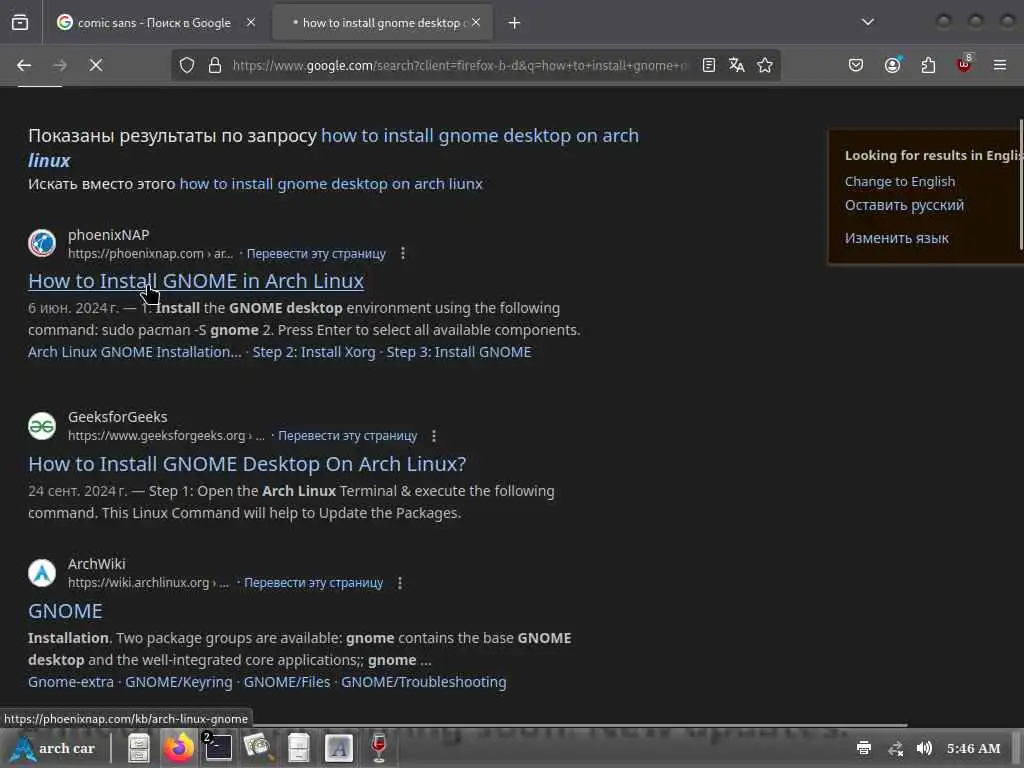Show site security lock information
Screen dimensions: 1024x768
(x=215, y=65)
